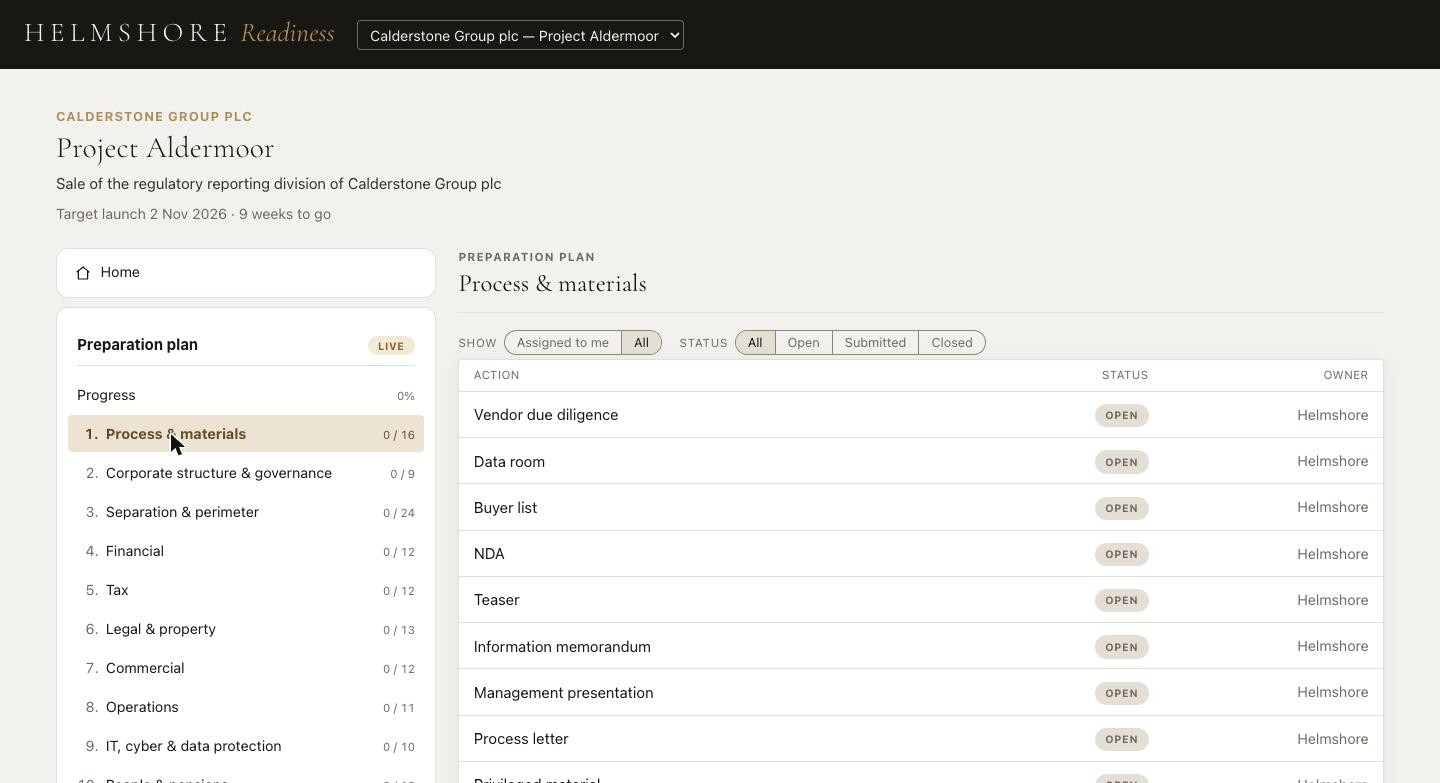Open the Operations section
Screen dimensions: 1440x783
pos(246,707)
